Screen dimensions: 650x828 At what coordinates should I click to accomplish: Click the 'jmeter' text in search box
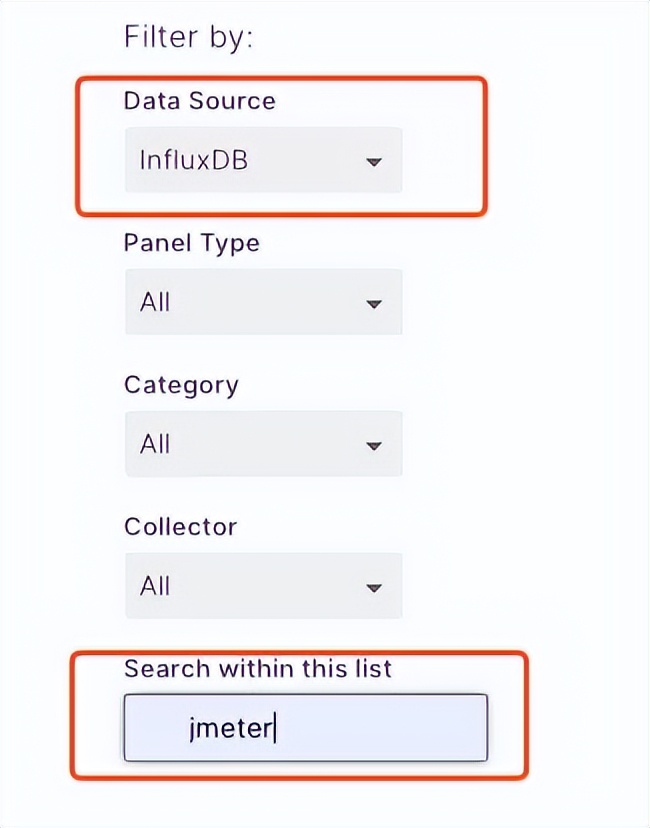[x=230, y=728]
